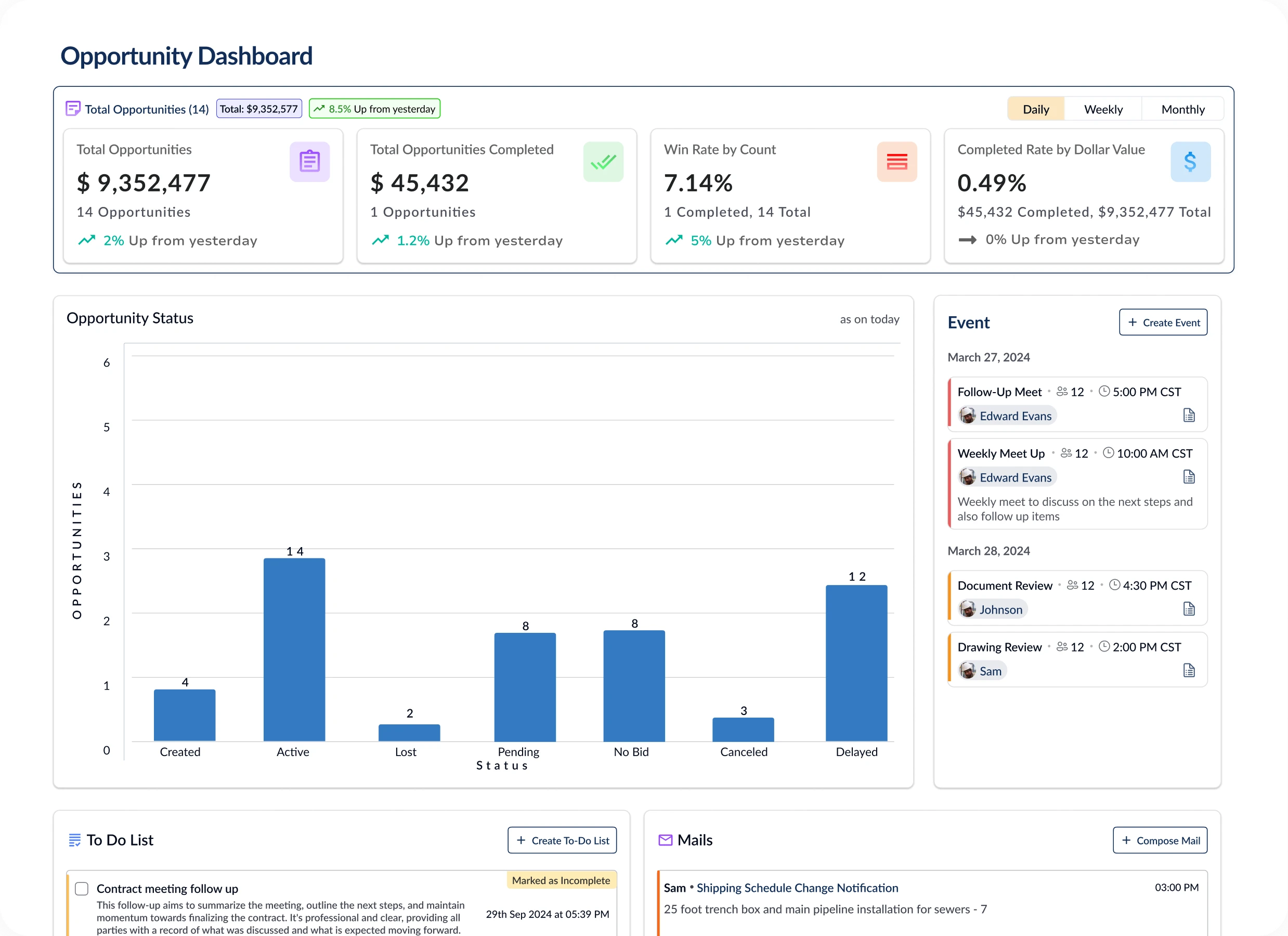This screenshot has height=936, width=1288.
Task: Open document icon on Document Review event
Action: (1189, 609)
